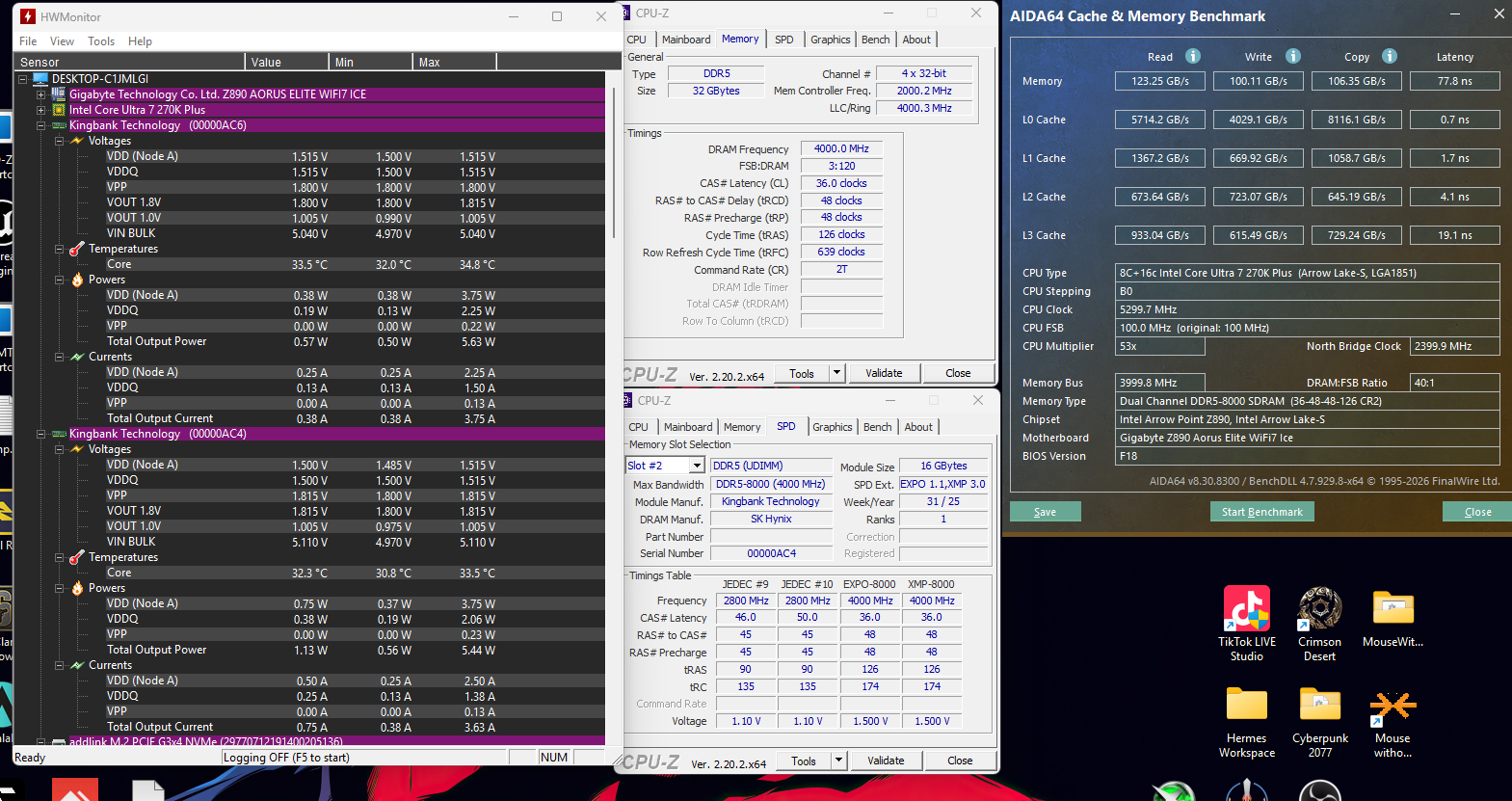Click the info icon next to Read in AIDA64
Viewport: 1512px width, 801px height.
(1193, 56)
